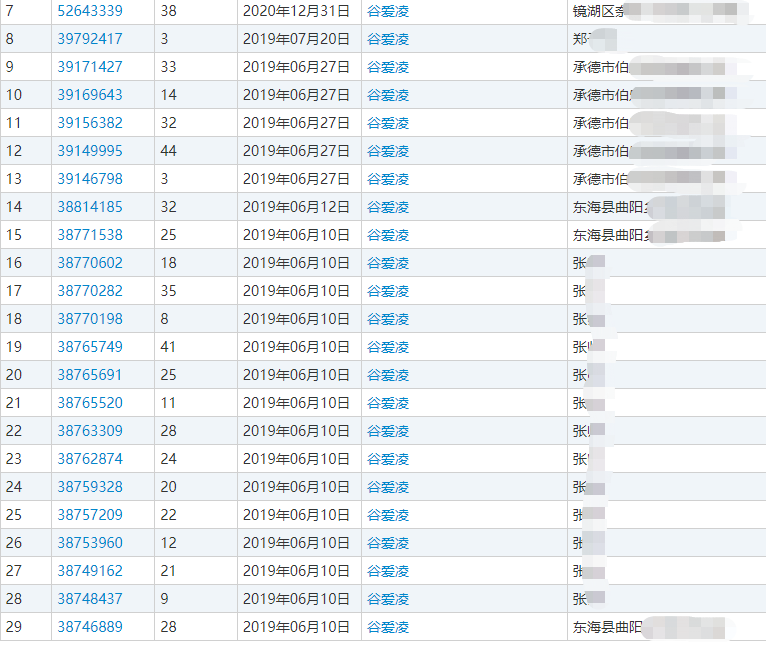Open trademark record 39171427
766x653 pixels.
point(90,67)
